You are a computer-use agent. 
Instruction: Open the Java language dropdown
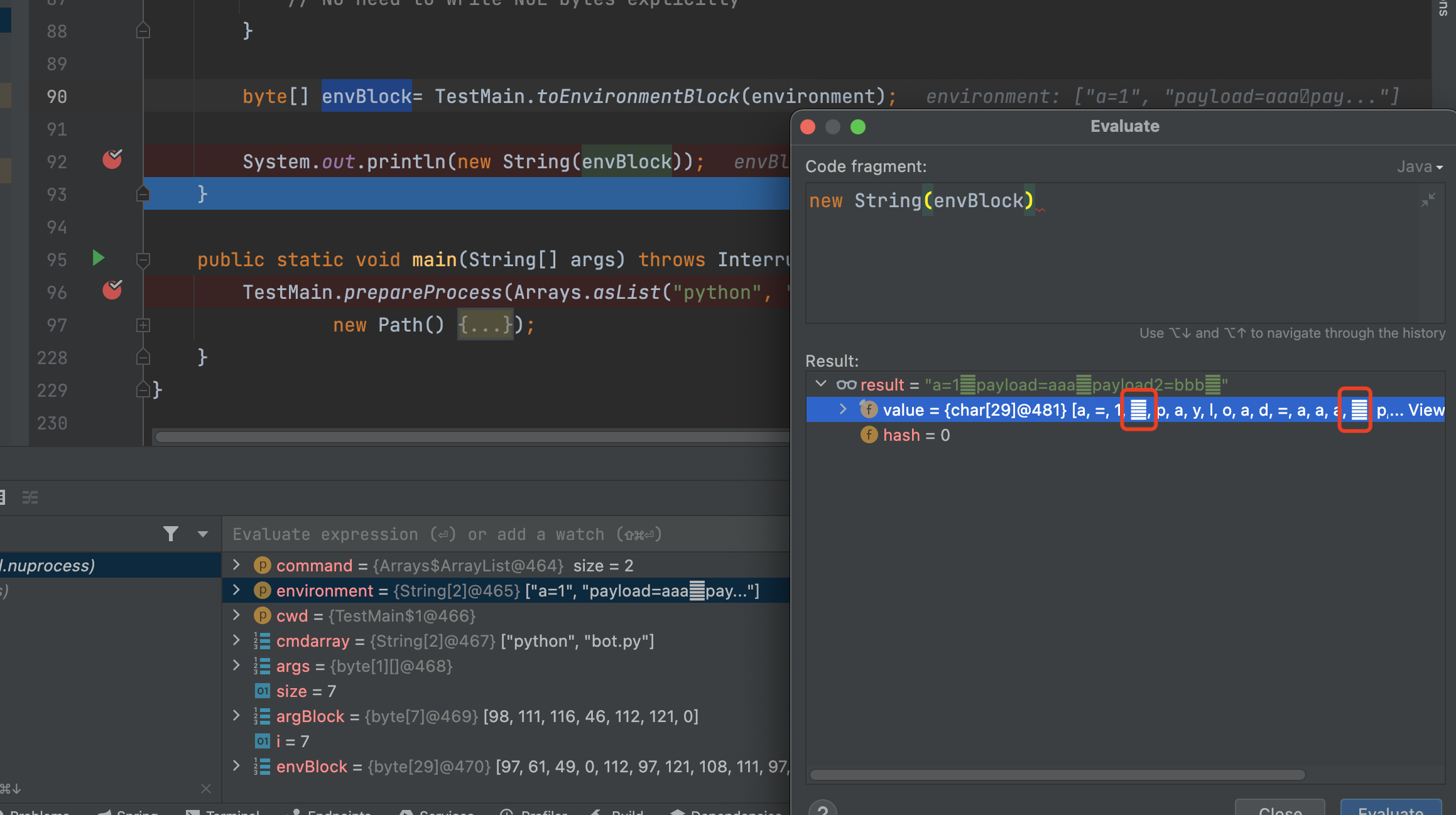pos(1420,166)
